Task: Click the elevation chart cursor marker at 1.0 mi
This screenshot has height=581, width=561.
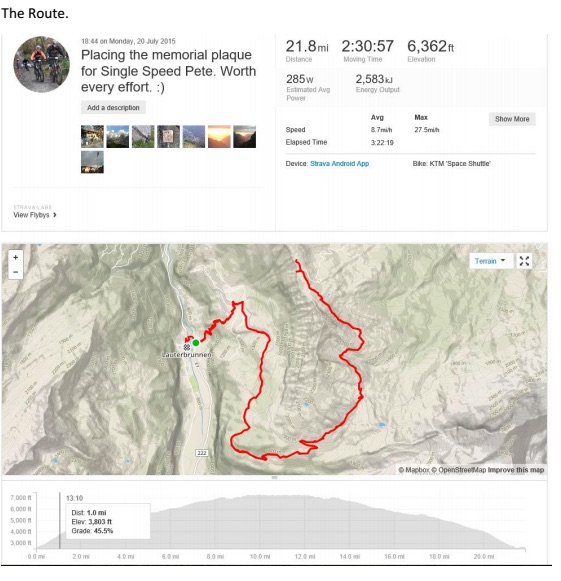Action: pyautogui.click(x=60, y=521)
